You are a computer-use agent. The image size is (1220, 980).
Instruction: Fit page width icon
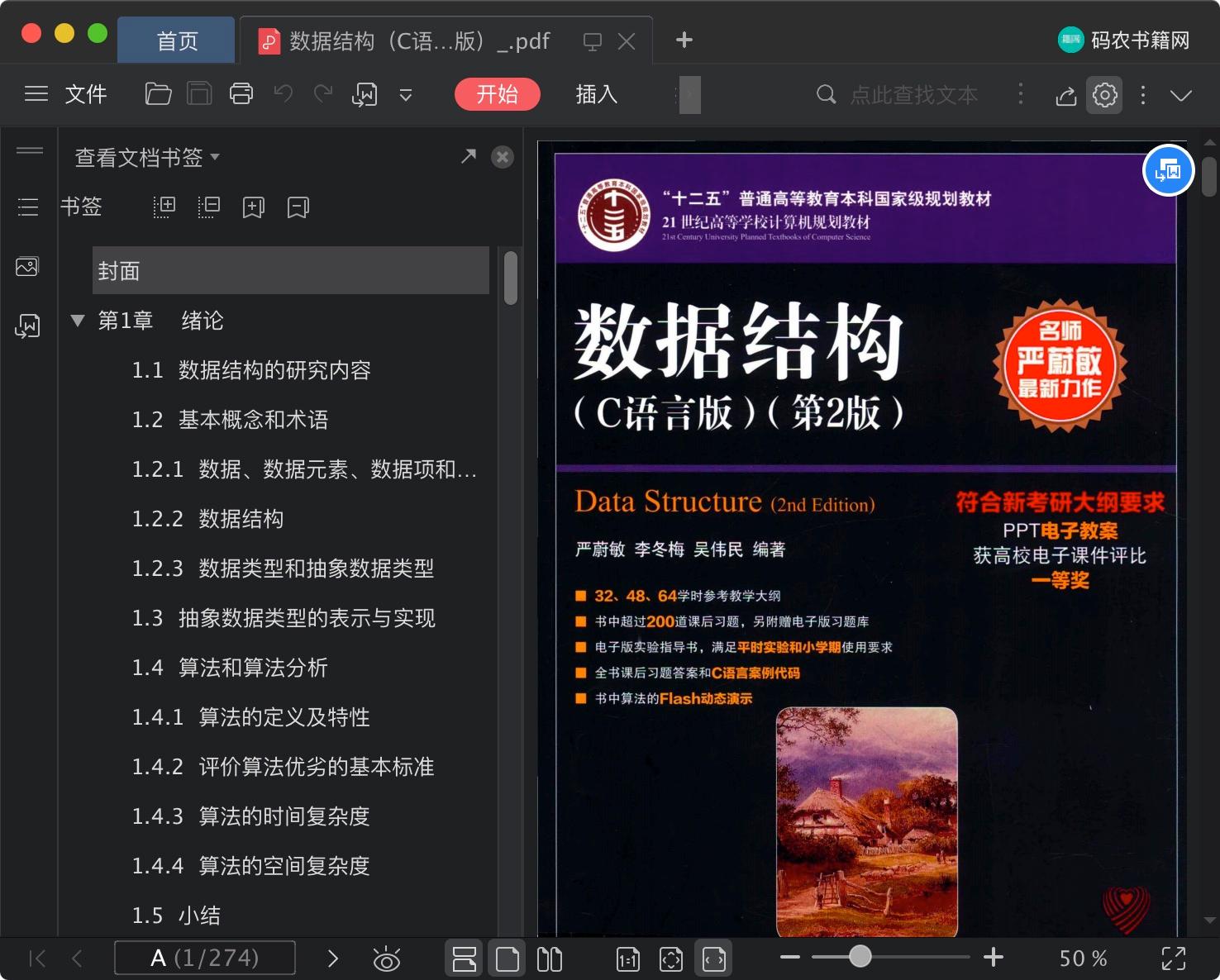click(x=713, y=959)
